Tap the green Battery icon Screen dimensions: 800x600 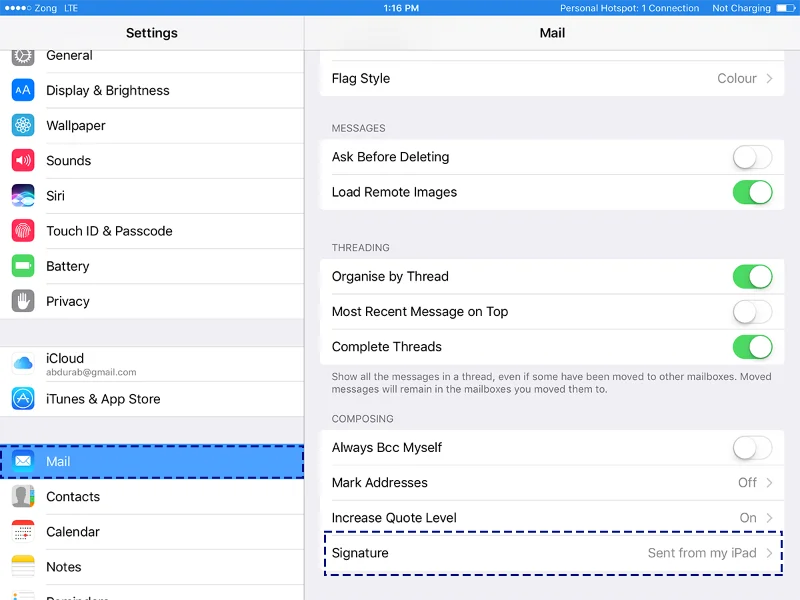(x=23, y=266)
